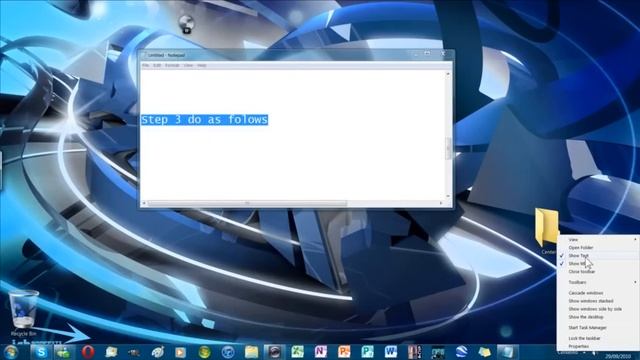Click Notepad horizontal scrollbar right arrow
Viewport: 640px width, 360px height.
(441, 203)
